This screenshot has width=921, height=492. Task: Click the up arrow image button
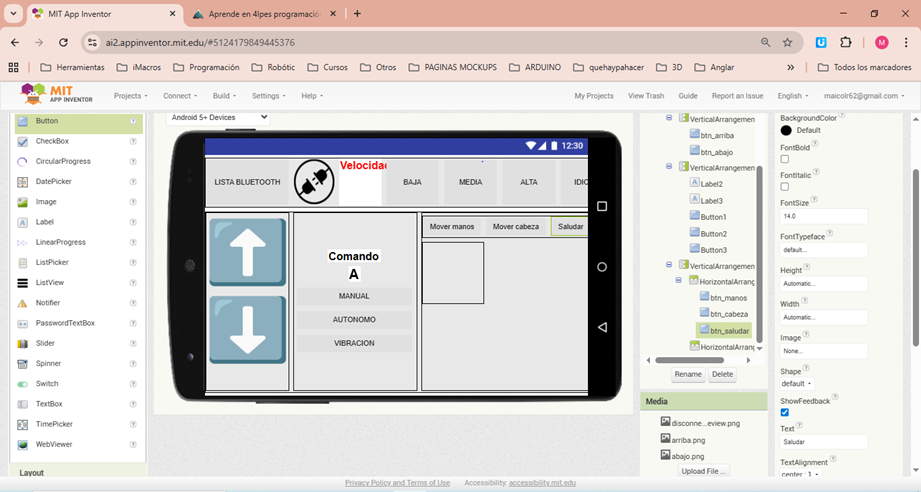(x=247, y=252)
